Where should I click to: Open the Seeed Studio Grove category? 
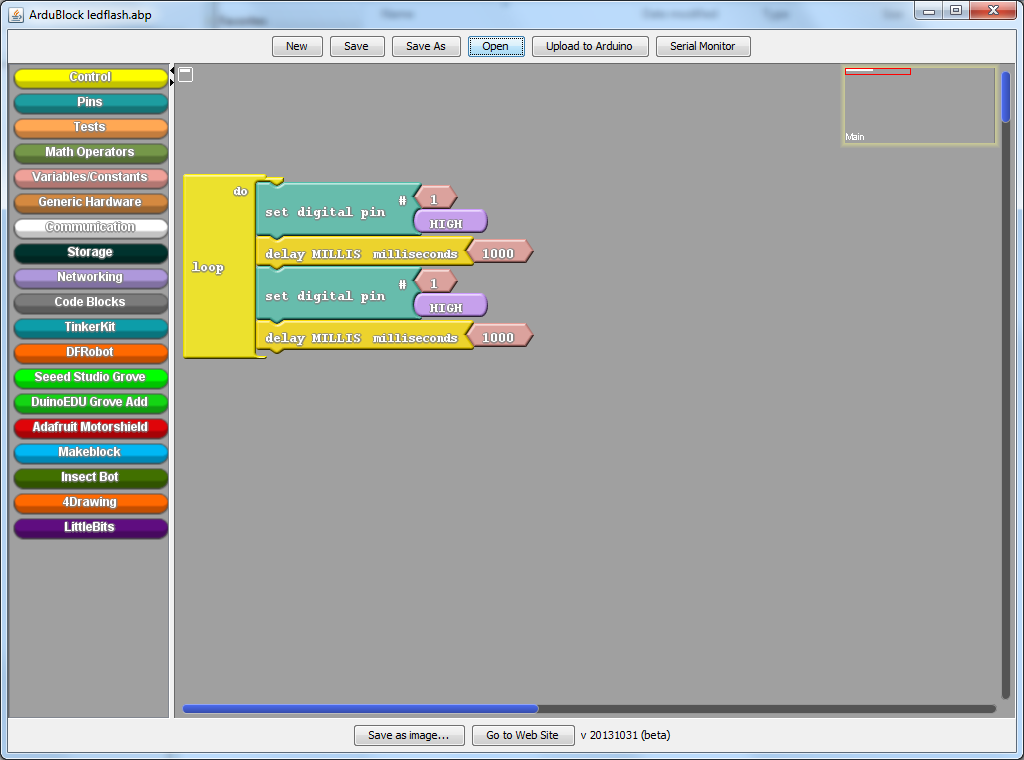[x=90, y=377]
